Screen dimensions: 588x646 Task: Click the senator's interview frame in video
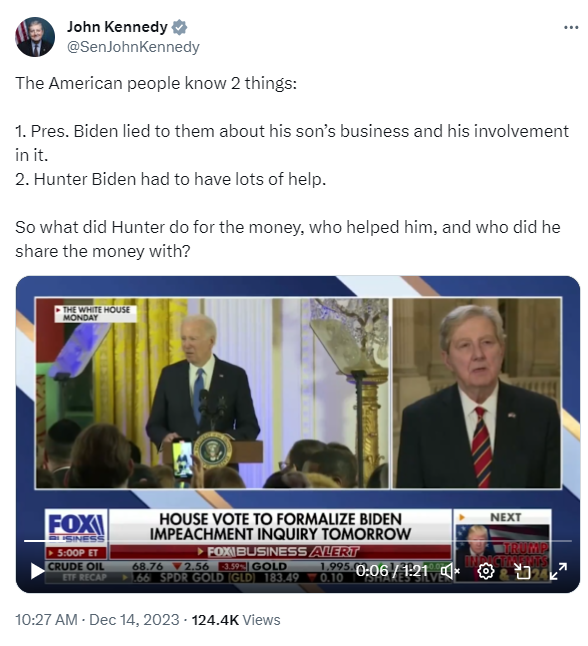(x=477, y=393)
